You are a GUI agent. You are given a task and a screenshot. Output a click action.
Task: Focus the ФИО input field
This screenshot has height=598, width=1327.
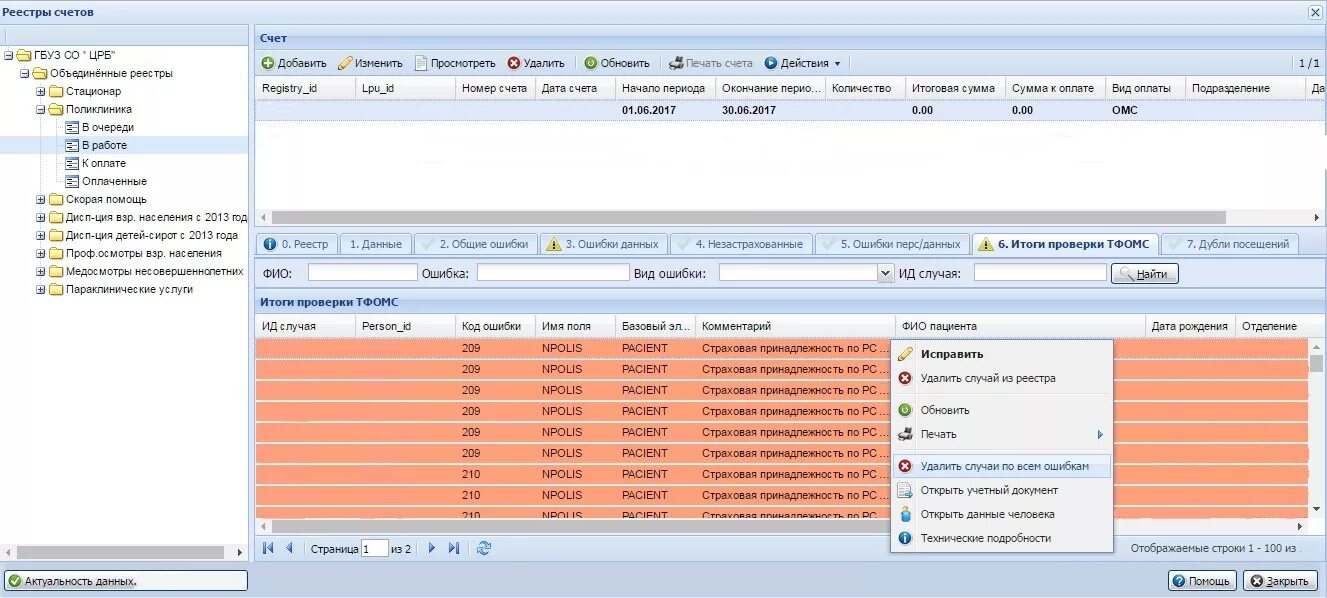(x=363, y=272)
